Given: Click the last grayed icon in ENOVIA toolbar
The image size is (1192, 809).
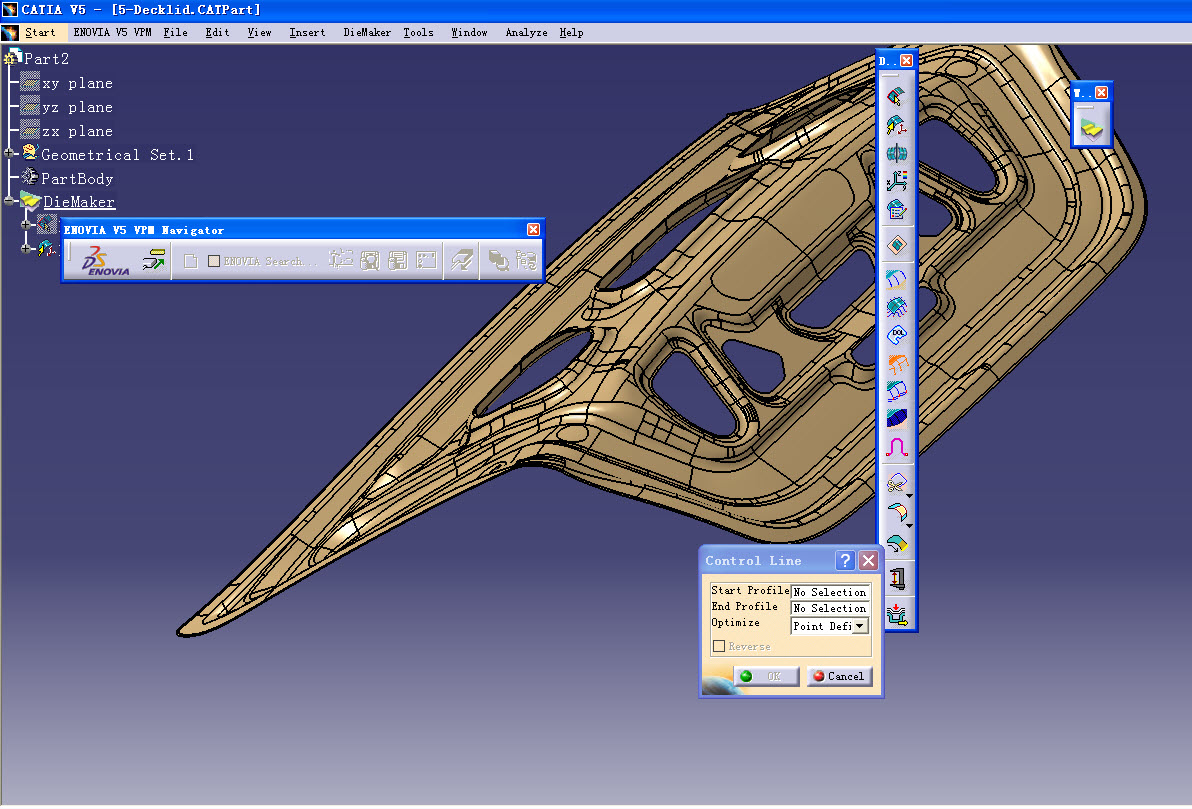Looking at the screenshot, I should [x=526, y=261].
